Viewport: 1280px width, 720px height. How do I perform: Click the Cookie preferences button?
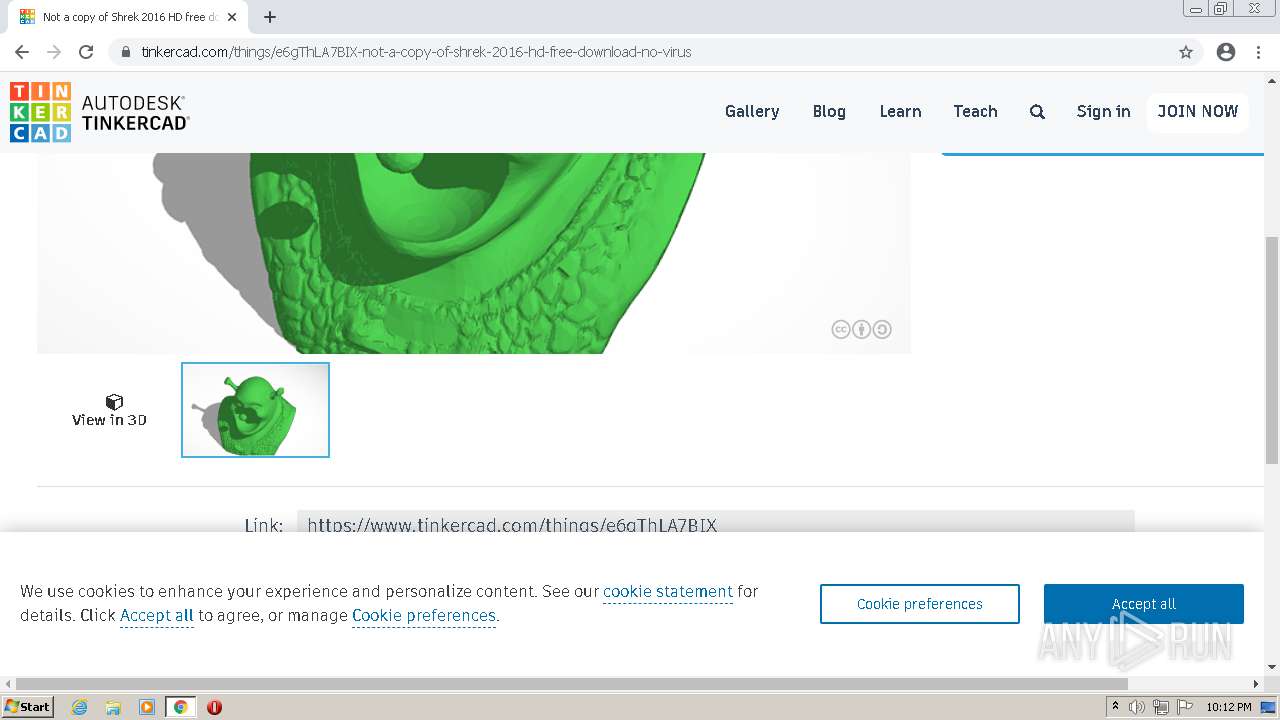pos(920,604)
